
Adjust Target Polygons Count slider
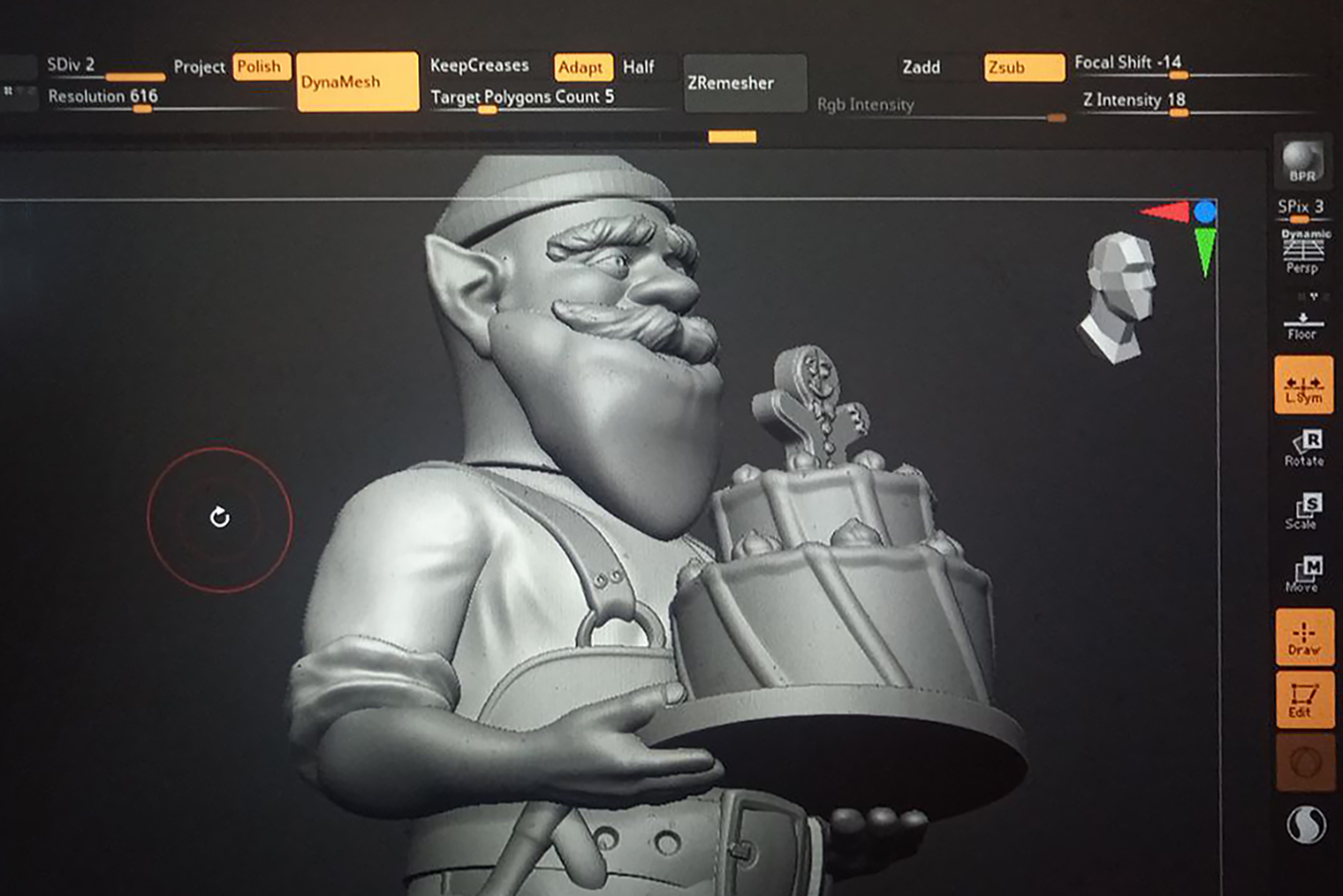(548, 99)
